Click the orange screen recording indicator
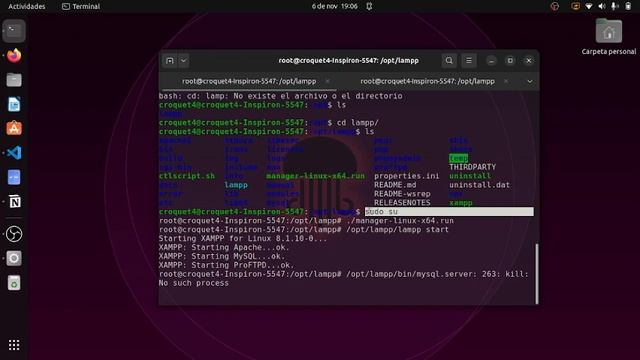 click(x=575, y=6)
